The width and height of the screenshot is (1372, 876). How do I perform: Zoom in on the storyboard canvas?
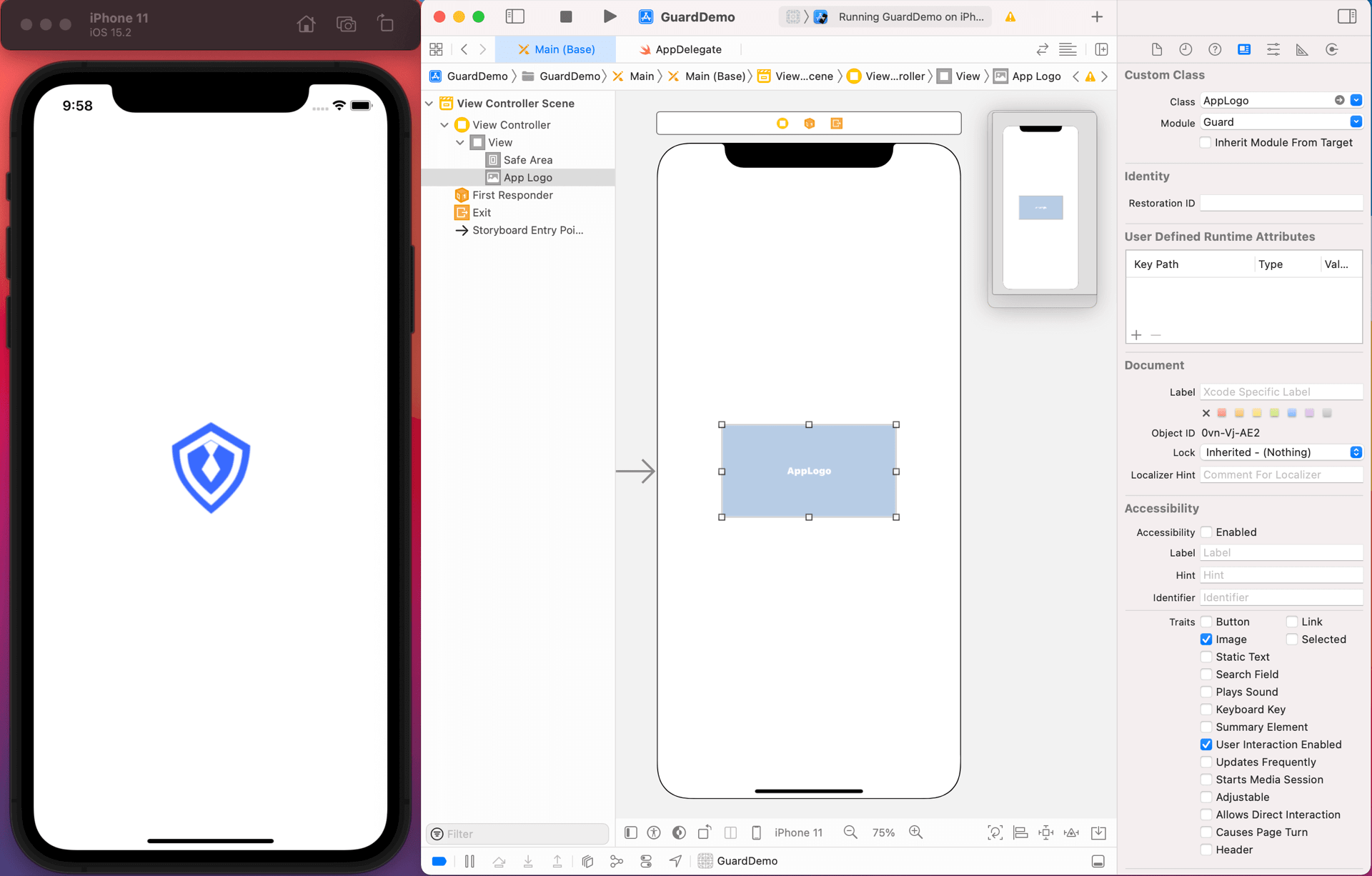[915, 832]
